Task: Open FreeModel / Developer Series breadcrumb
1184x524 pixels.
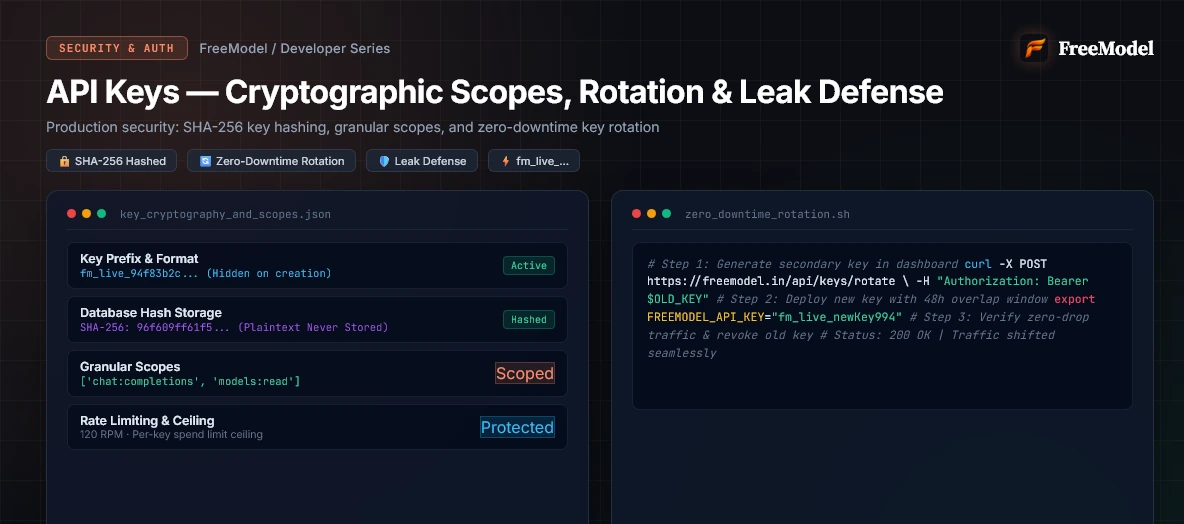Action: (x=294, y=48)
